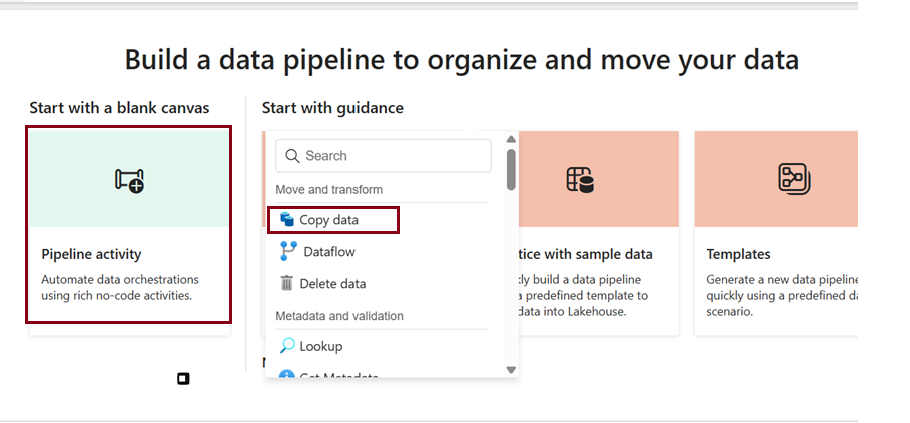Click the activity list scrollbar thumb

click(x=511, y=168)
